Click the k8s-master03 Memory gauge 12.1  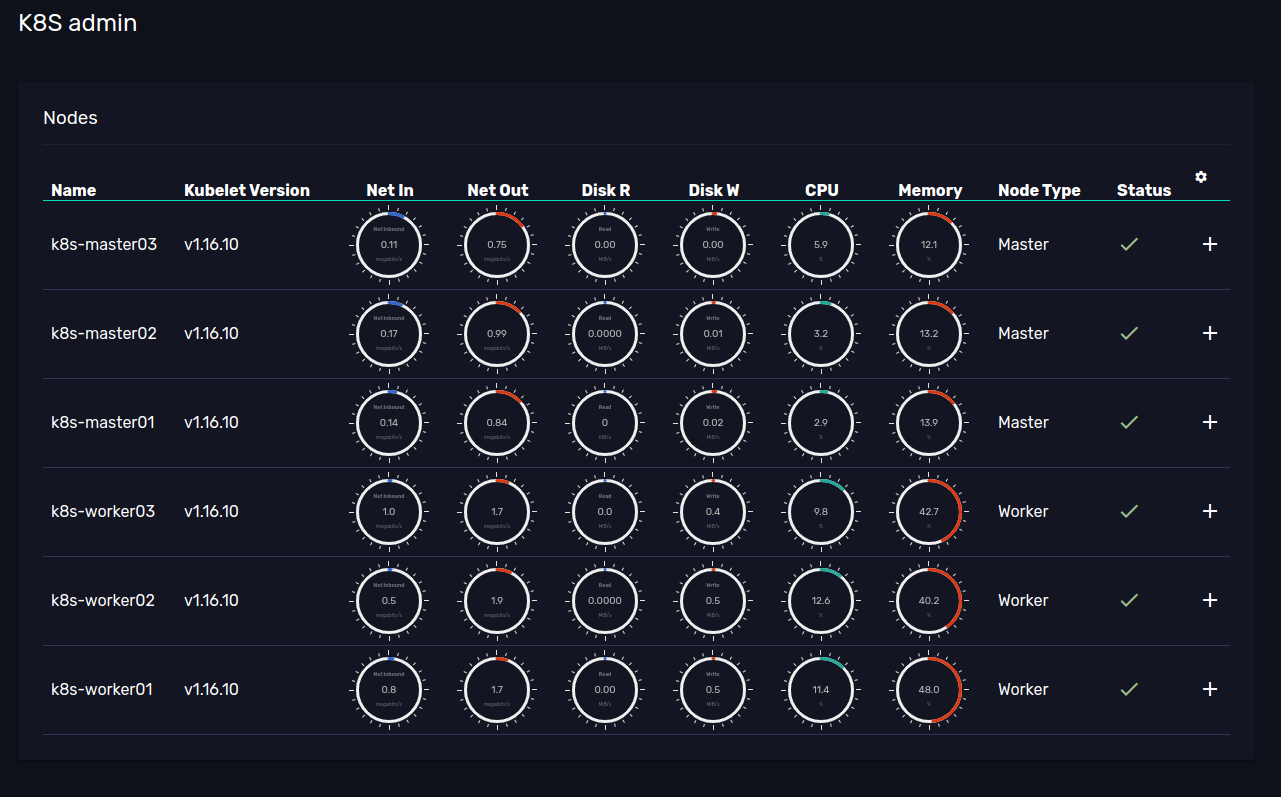[x=930, y=244]
